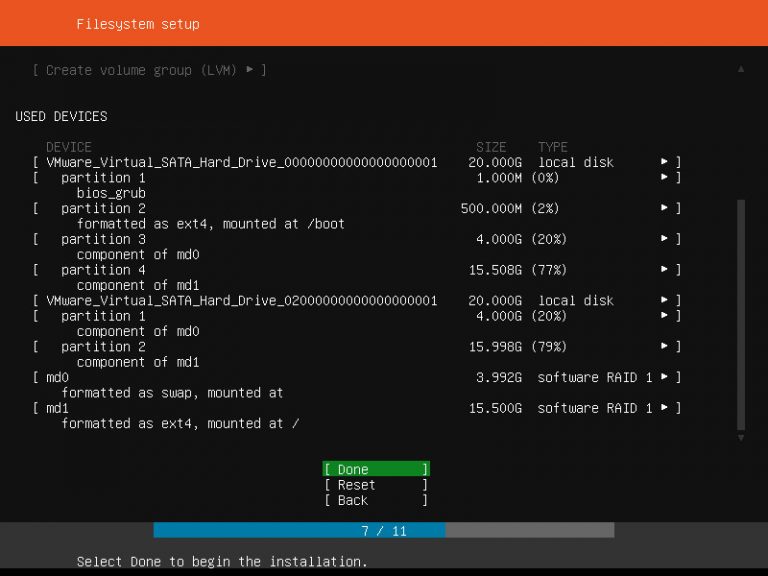
Task: Click the vertical scrollbar thumb
Action: pyautogui.click(x=741, y=314)
